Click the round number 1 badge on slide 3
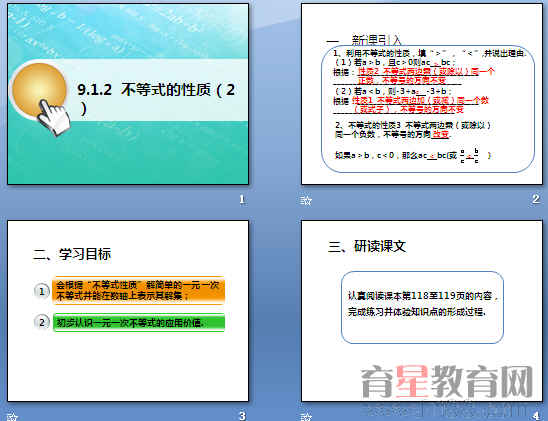548x421 pixels. coord(42,291)
